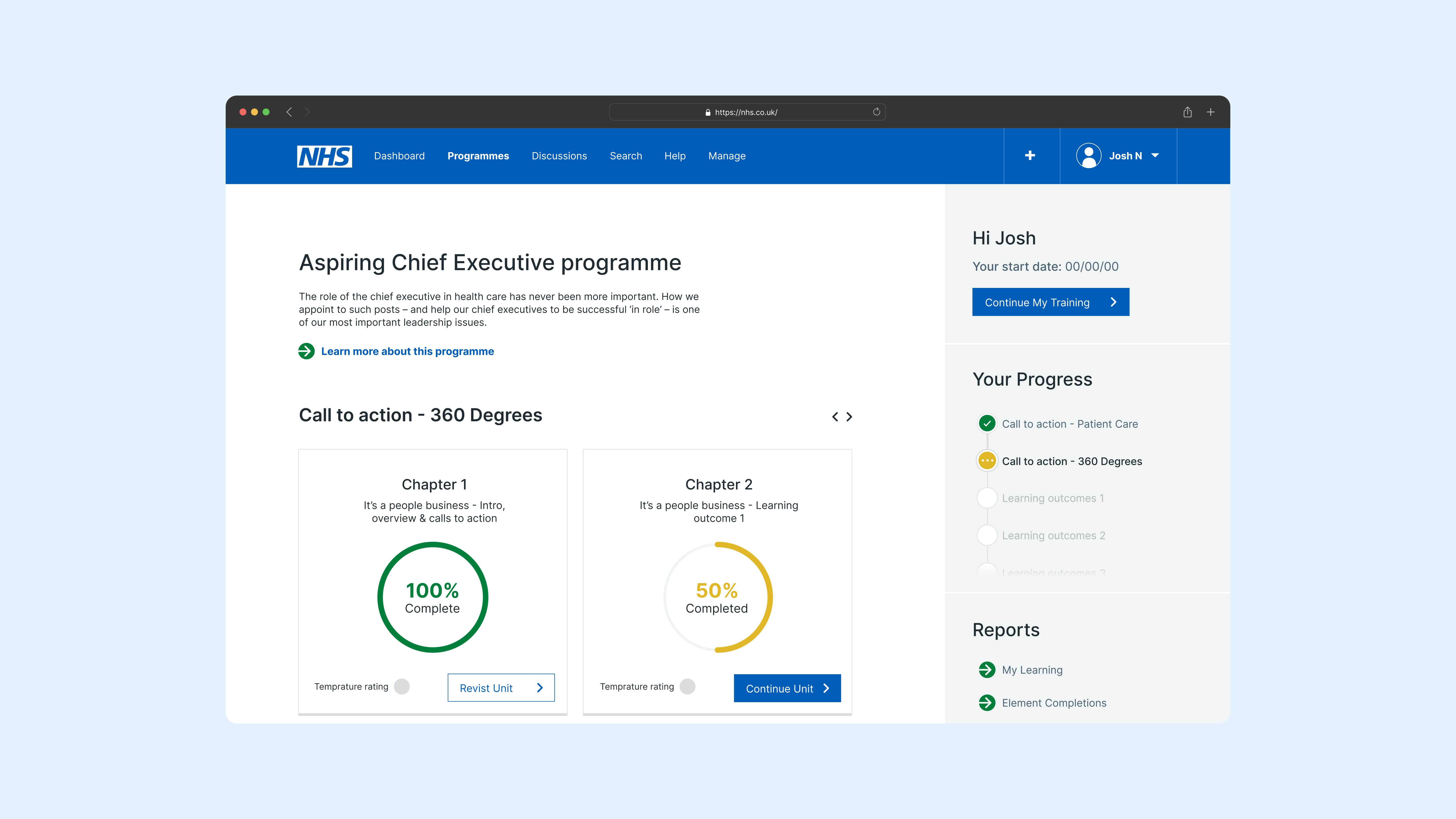The height and width of the screenshot is (819, 1456).
Task: Open Element Completions via its green arrow icon
Action: [987, 703]
